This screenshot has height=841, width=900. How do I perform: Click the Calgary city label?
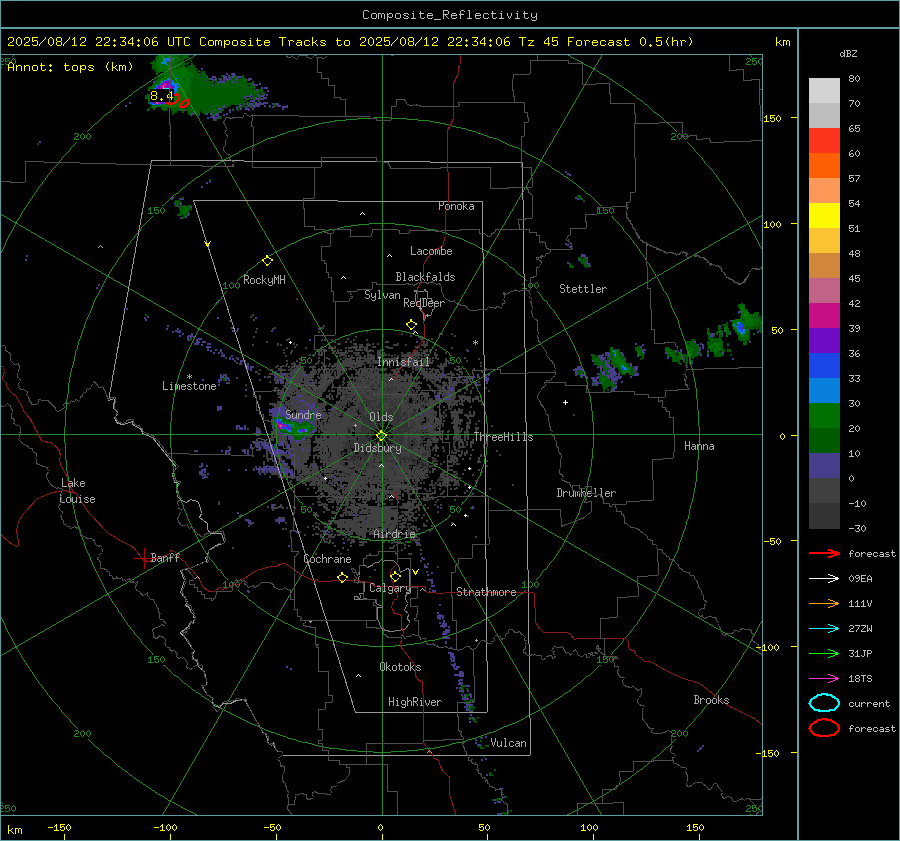[x=390, y=588]
